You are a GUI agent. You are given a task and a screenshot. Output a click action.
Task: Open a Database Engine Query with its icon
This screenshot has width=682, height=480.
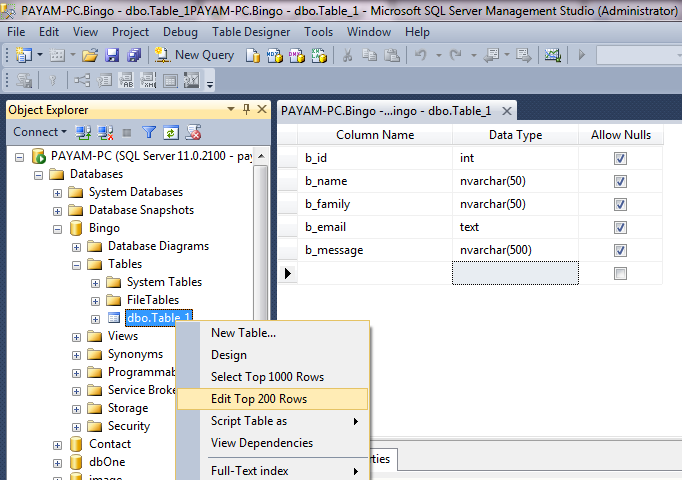click(253, 56)
